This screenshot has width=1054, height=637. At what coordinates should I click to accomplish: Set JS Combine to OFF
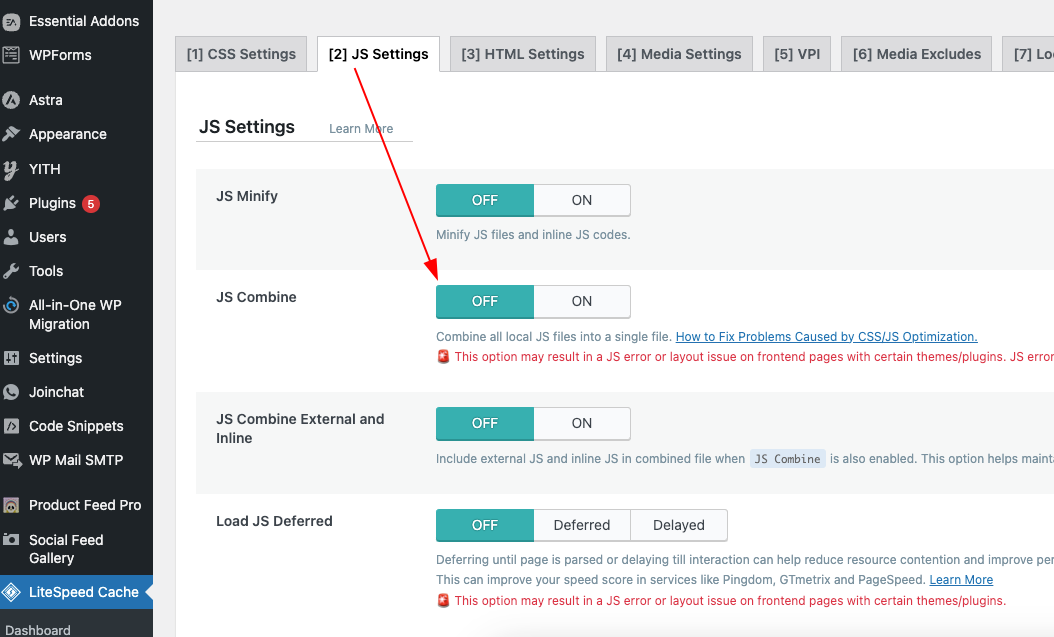(485, 302)
